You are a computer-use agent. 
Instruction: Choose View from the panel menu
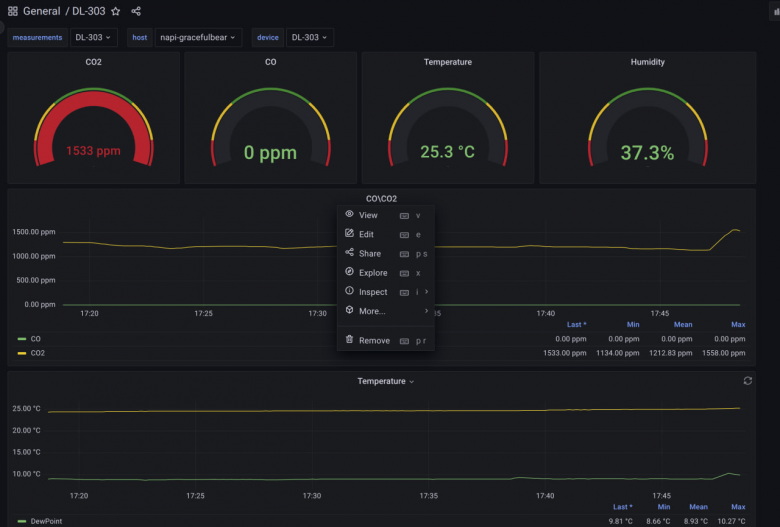[386, 215]
